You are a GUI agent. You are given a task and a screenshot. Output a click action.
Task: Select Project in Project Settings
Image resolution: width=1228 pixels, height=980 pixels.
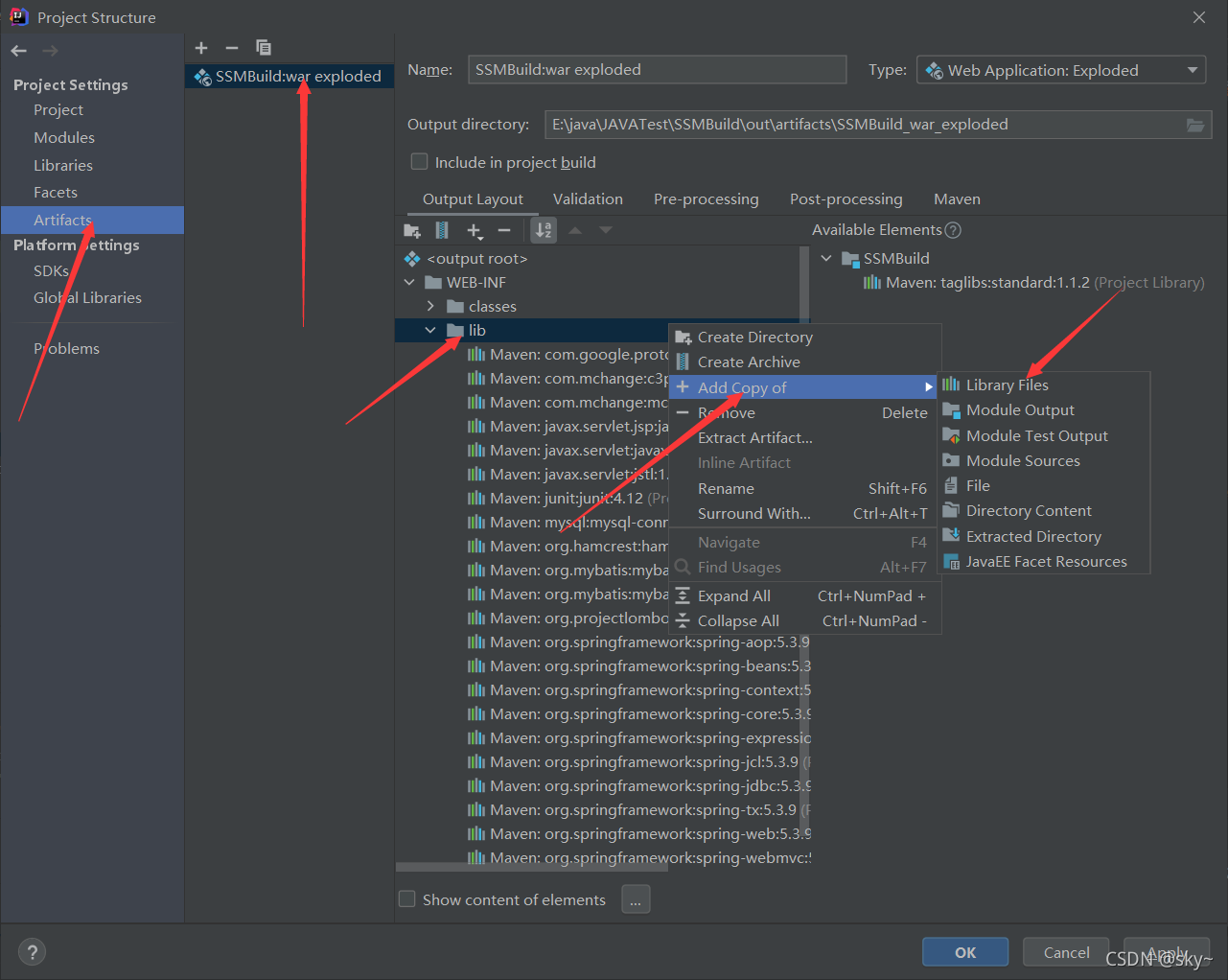tap(58, 110)
